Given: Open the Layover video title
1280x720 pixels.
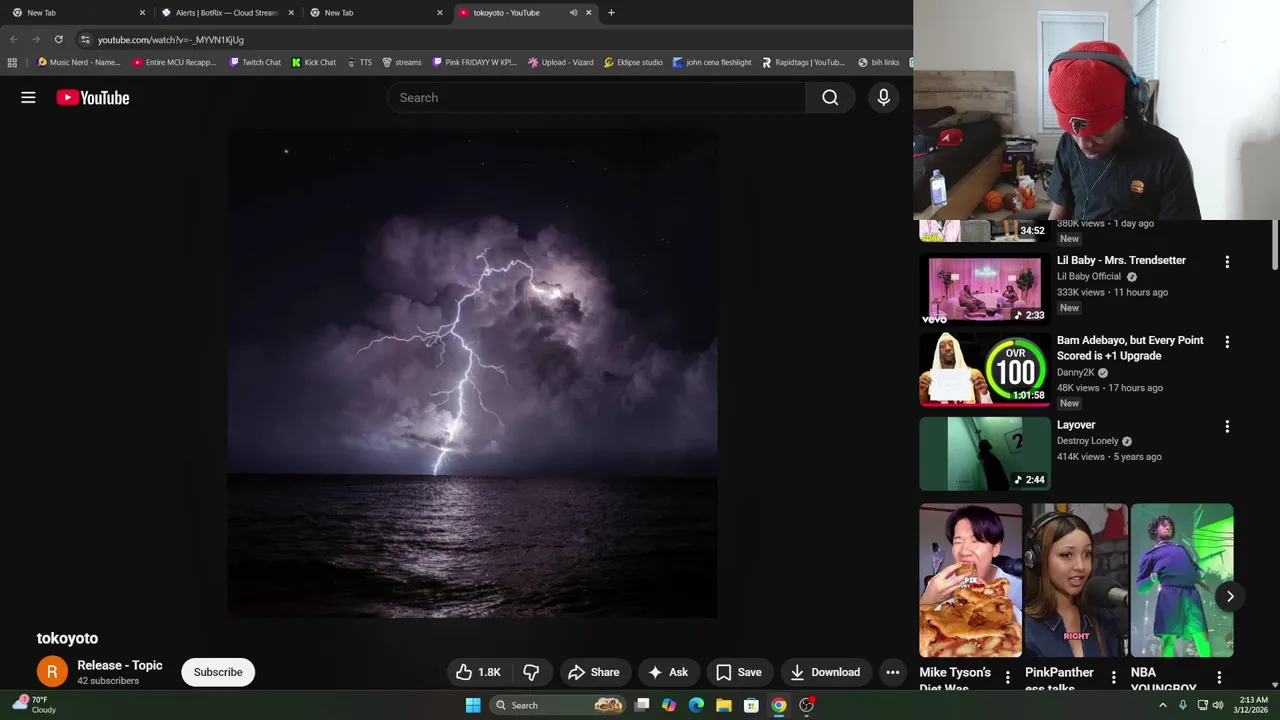Looking at the screenshot, I should pyautogui.click(x=1076, y=425).
